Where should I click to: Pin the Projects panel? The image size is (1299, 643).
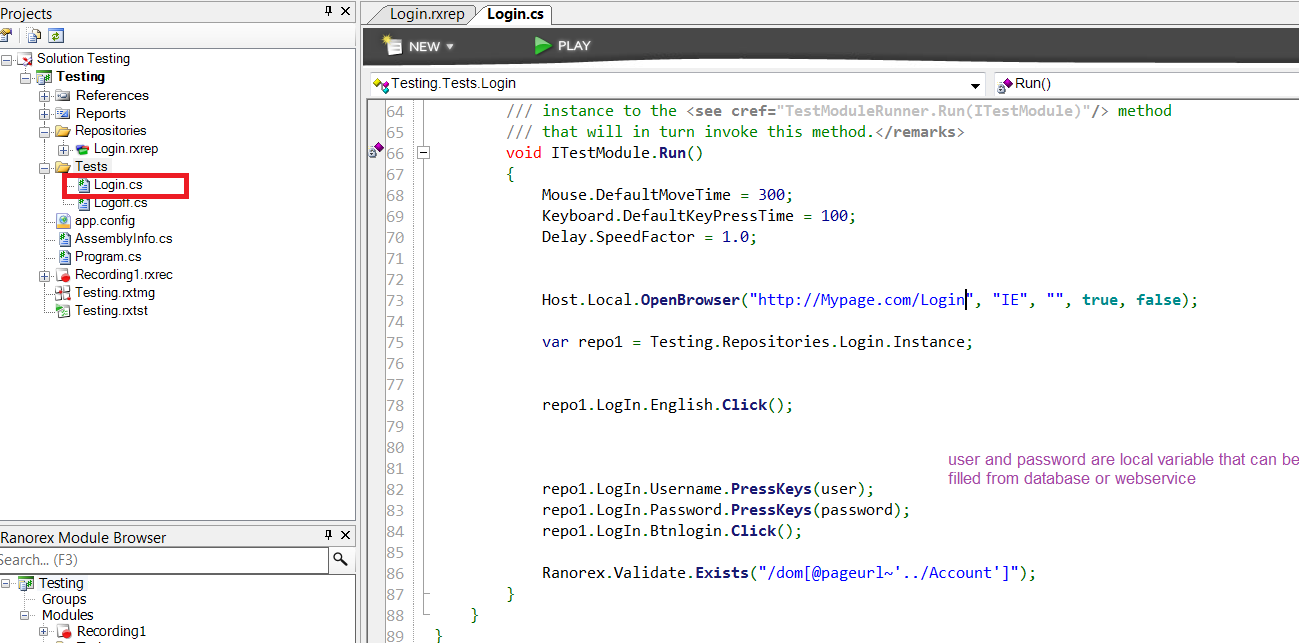pos(329,11)
